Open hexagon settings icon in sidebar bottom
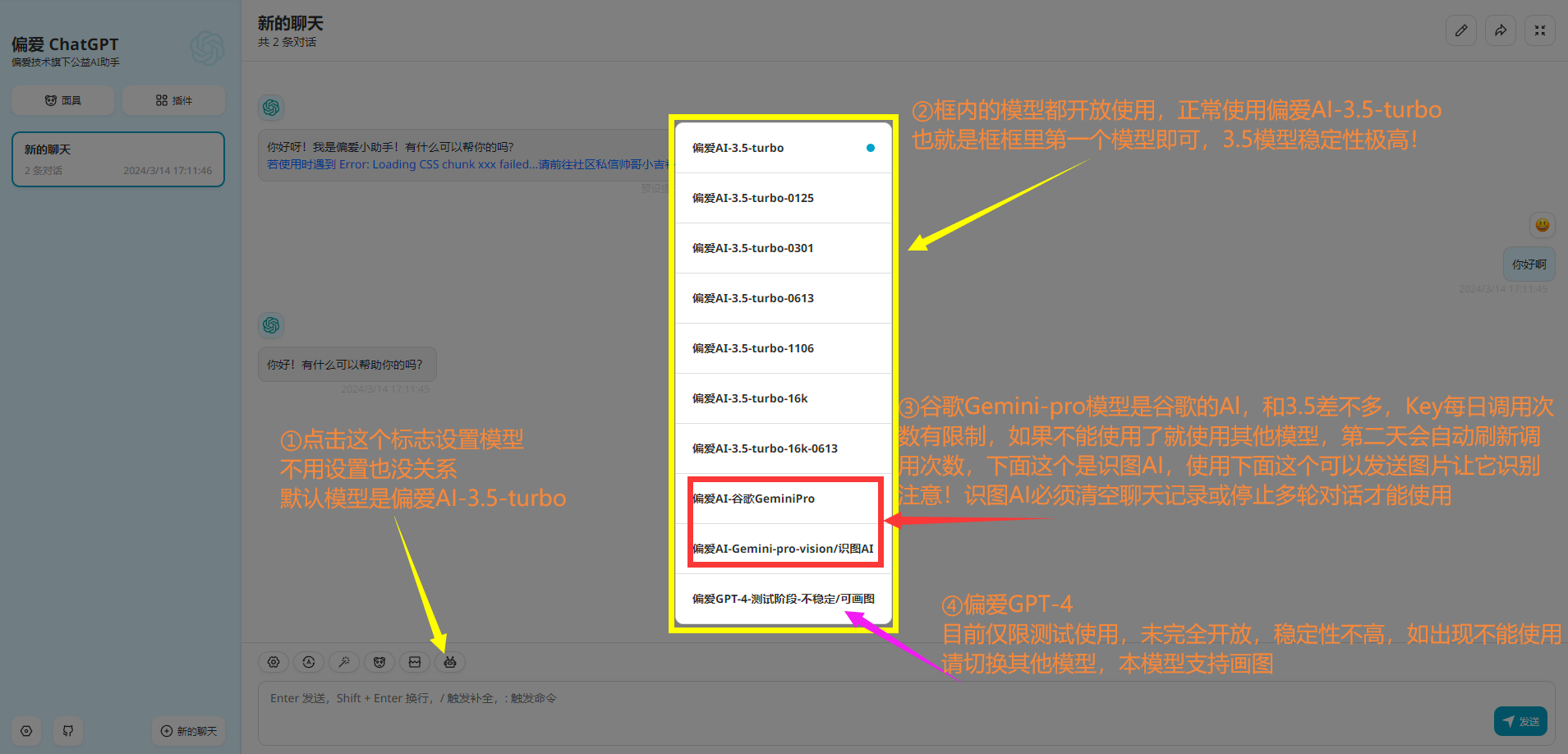This screenshot has height=754, width=1568. pyautogui.click(x=26, y=731)
